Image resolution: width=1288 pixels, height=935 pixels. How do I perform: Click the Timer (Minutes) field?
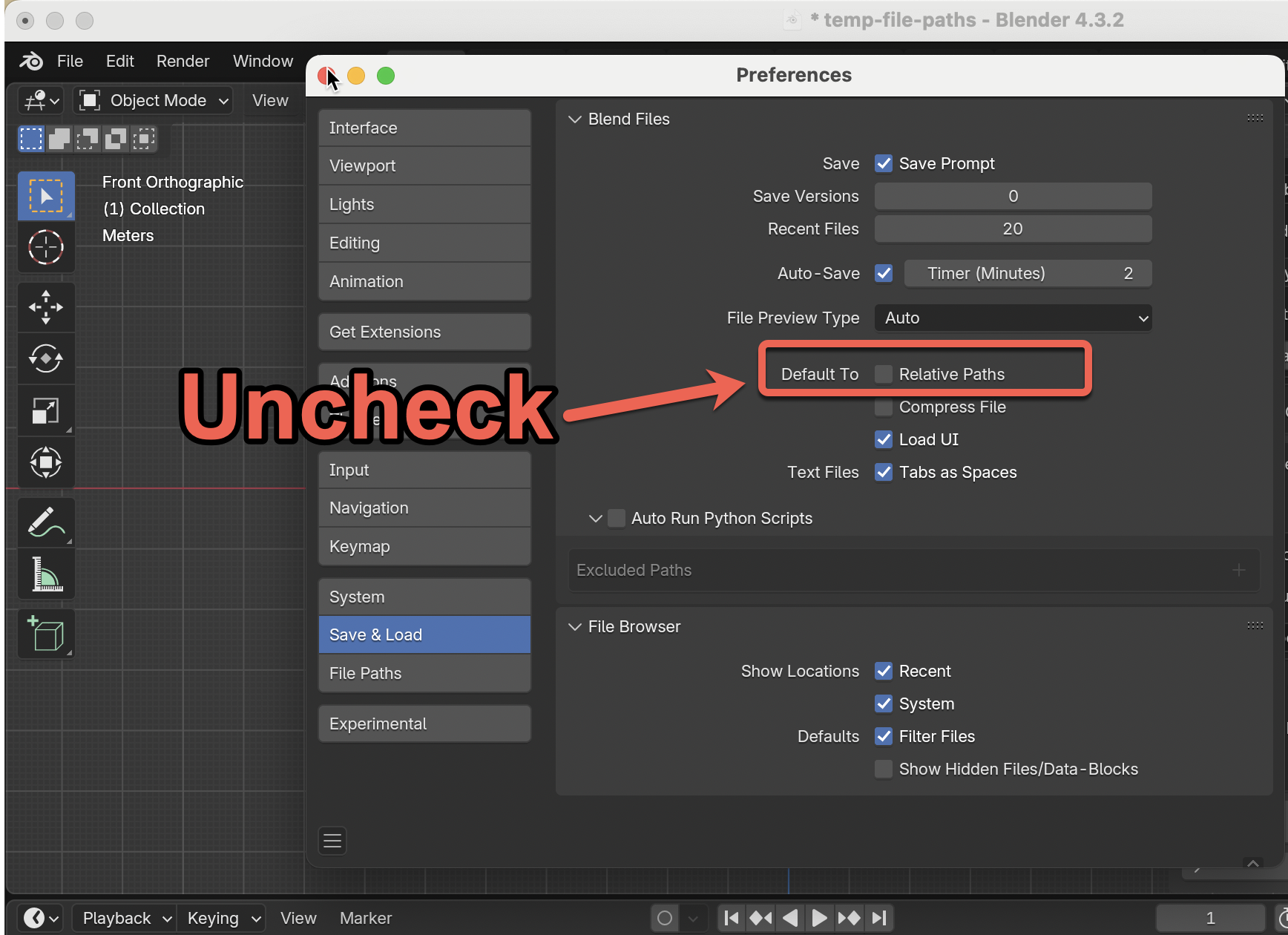click(1028, 273)
